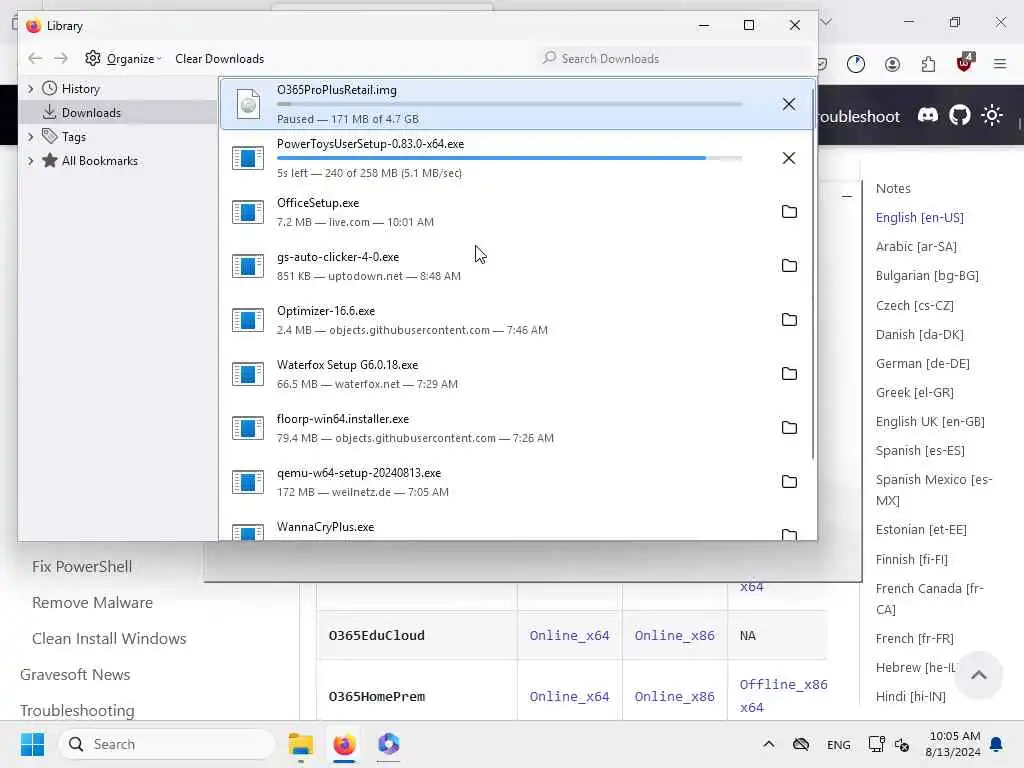Screen dimensions: 1024x768
Task: Click the PowerToys download progress bar
Action: (509, 158)
